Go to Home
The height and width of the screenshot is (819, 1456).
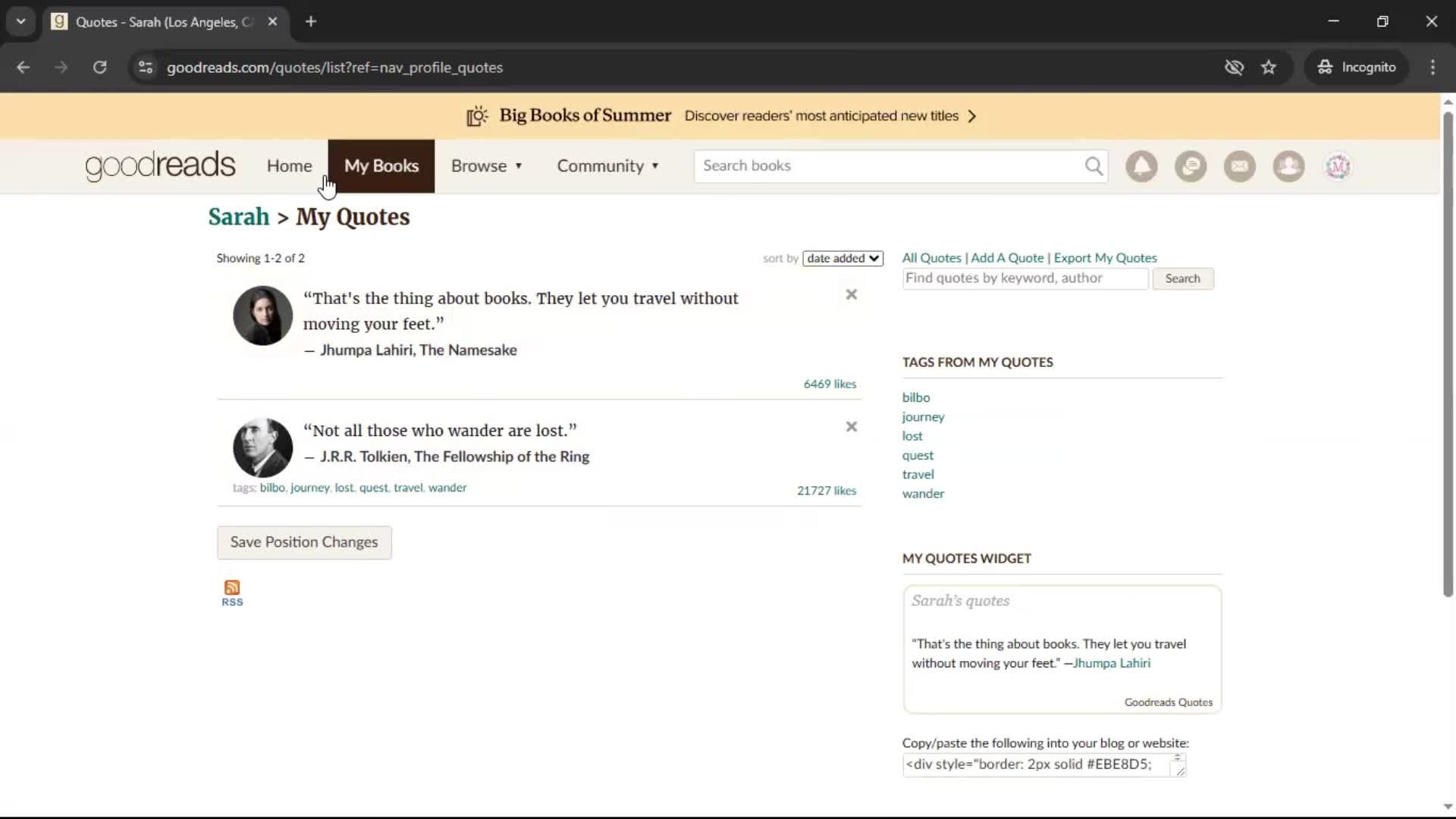click(289, 166)
